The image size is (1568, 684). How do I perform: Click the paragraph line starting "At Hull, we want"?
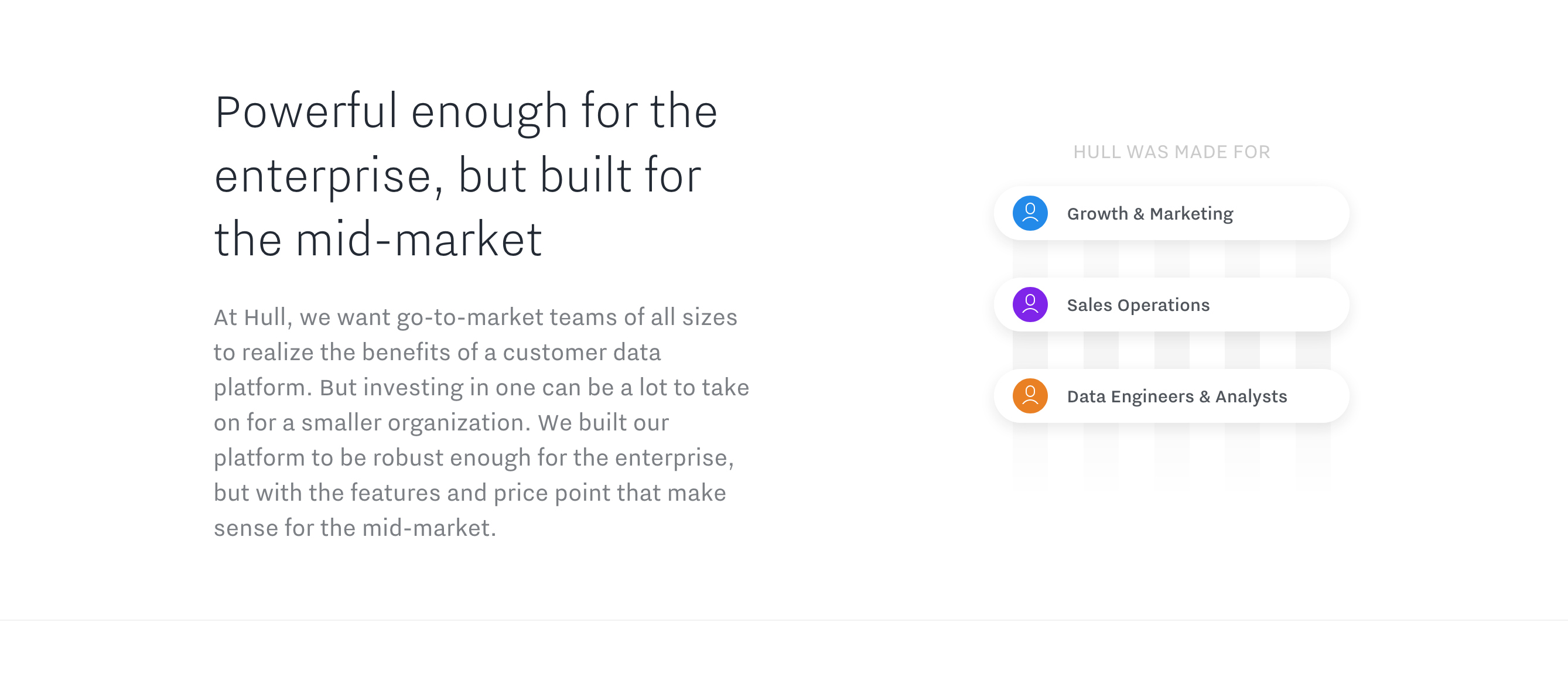[476, 317]
